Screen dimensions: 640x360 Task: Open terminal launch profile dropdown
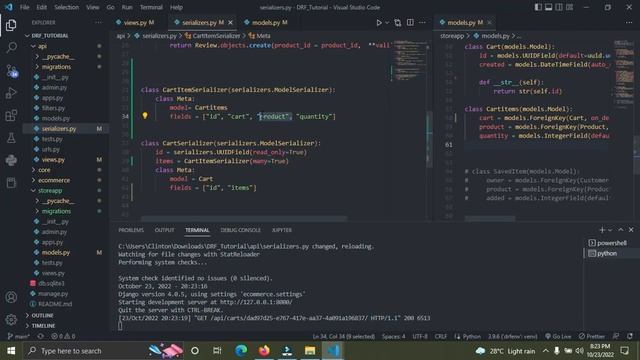coord(610,230)
